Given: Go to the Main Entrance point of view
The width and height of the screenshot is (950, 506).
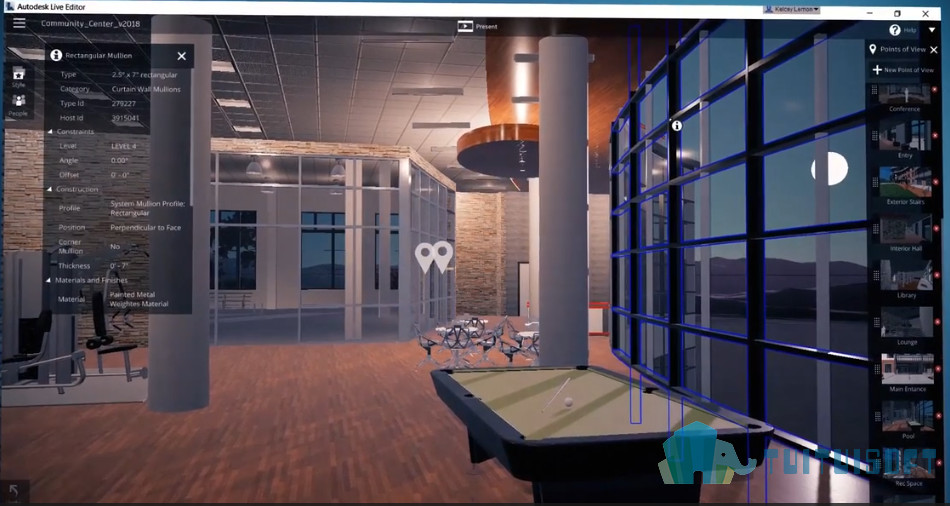Looking at the screenshot, I should pyautogui.click(x=908, y=369).
